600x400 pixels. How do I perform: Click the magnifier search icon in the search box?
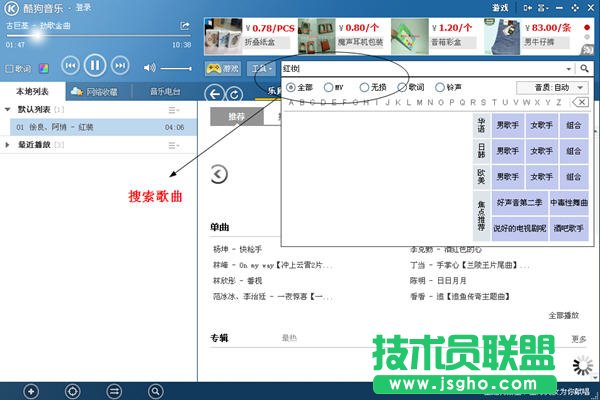[584, 69]
